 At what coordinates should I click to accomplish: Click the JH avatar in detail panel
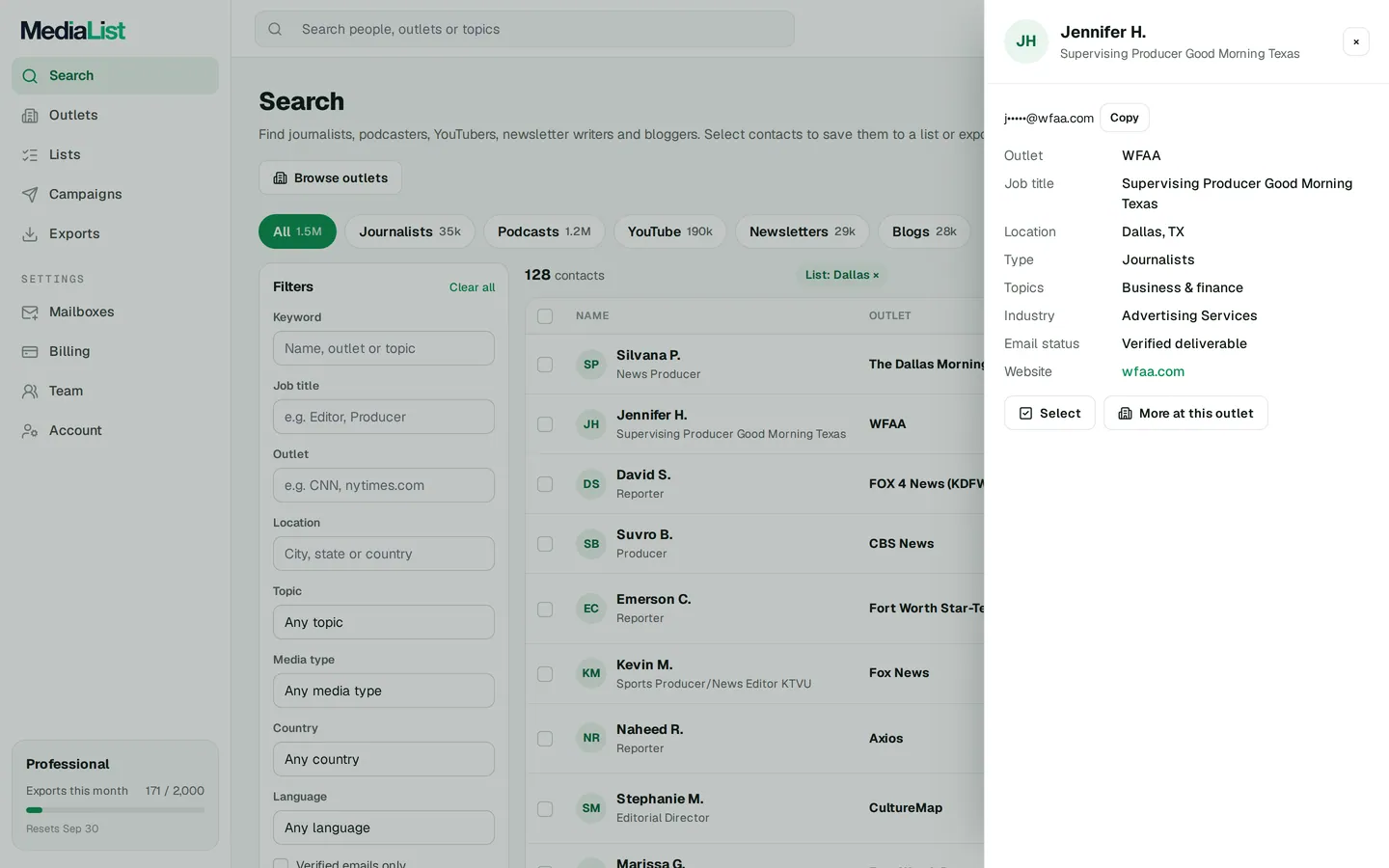pos(1026,41)
